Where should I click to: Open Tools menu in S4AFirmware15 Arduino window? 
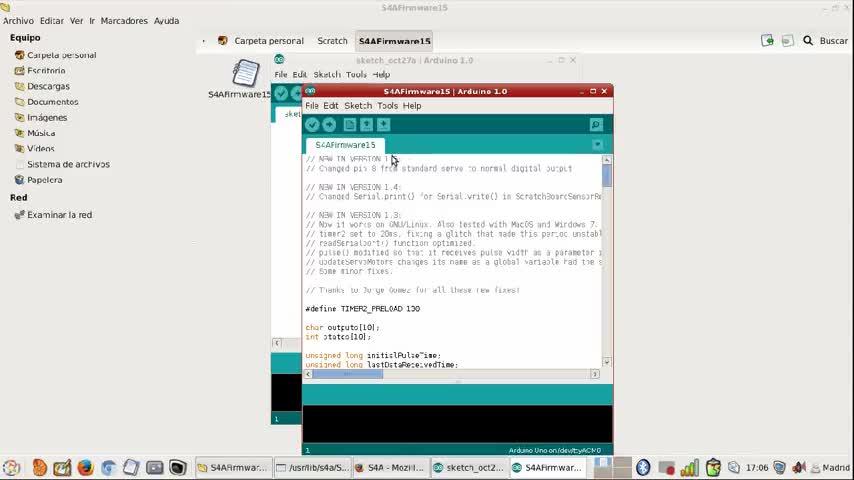tap(387, 106)
